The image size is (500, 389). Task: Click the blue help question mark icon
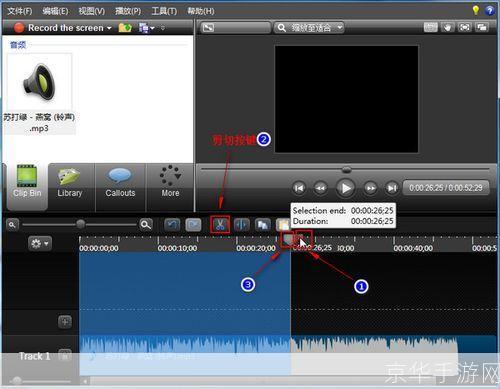pos(490,11)
